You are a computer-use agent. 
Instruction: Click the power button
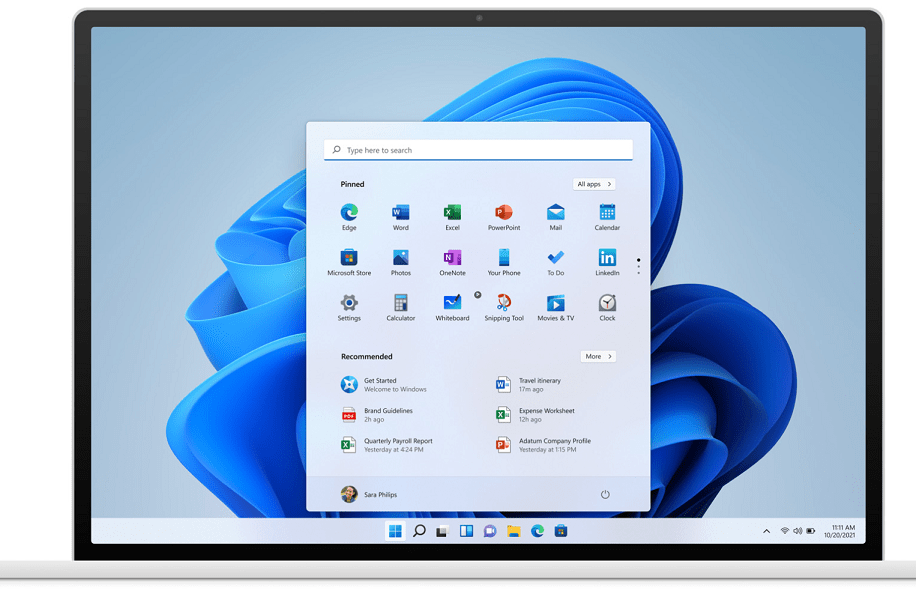point(605,495)
